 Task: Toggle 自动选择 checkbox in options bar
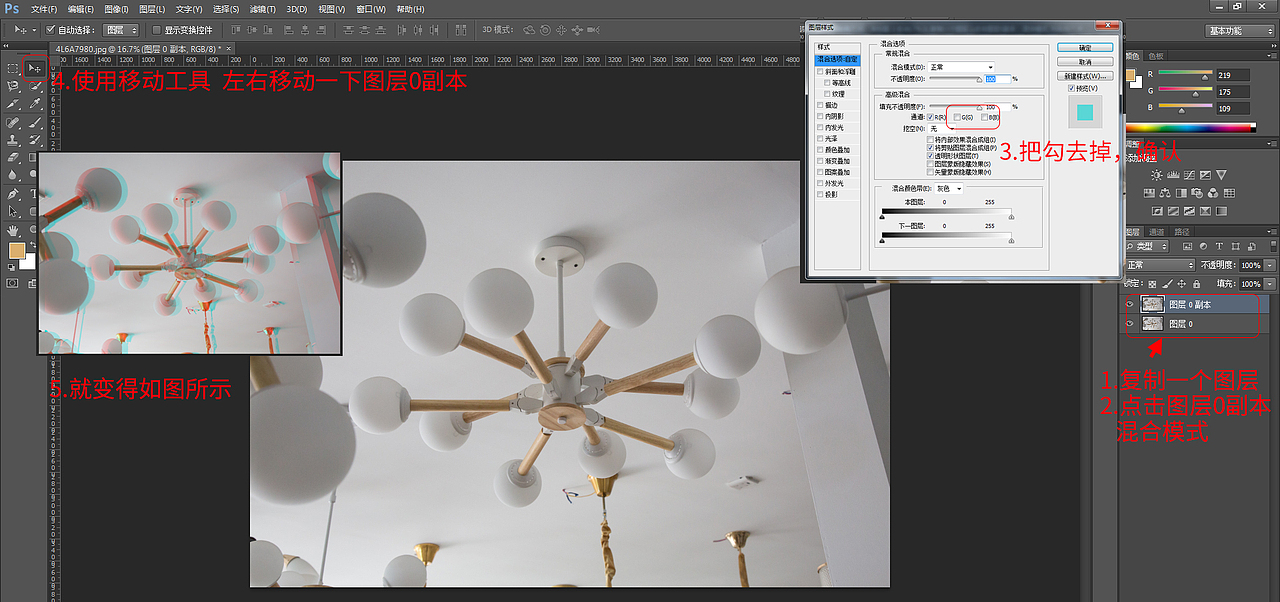51,30
